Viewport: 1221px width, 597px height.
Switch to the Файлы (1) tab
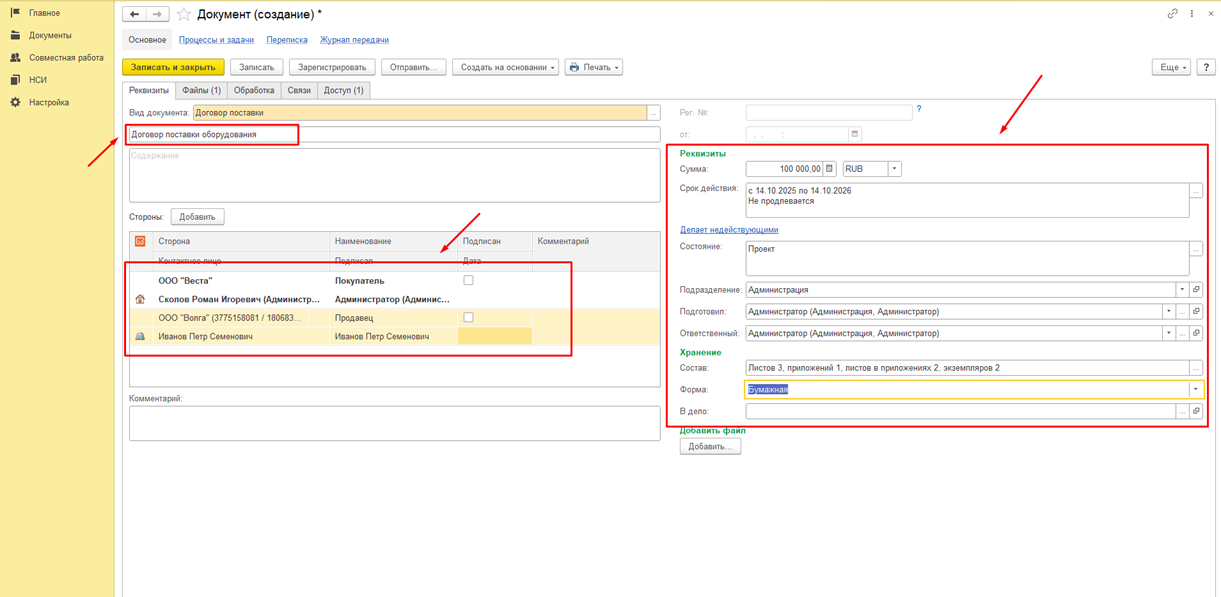coord(201,90)
